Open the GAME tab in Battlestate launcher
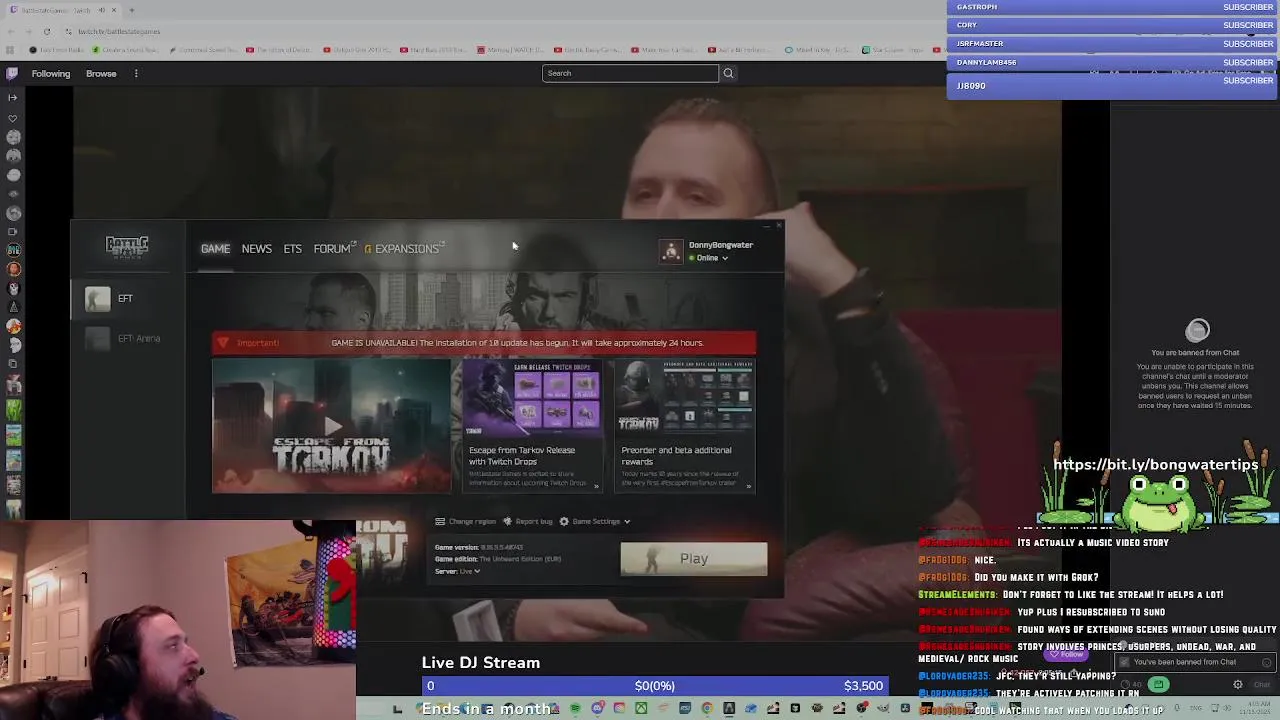The height and width of the screenshot is (720, 1280). pyautogui.click(x=215, y=249)
